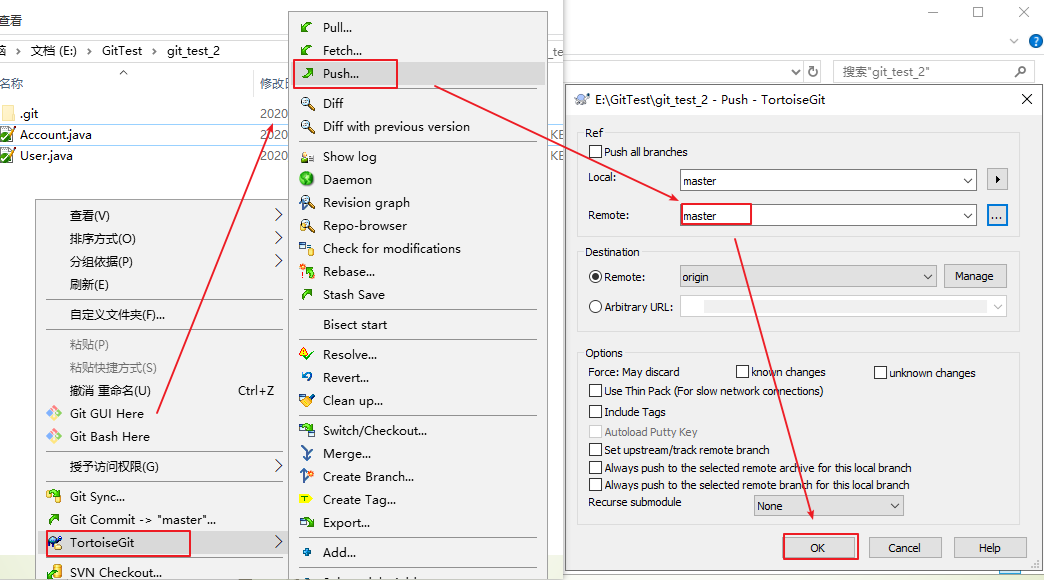Click the Help button
This screenshot has height=580, width=1044.
[989, 547]
